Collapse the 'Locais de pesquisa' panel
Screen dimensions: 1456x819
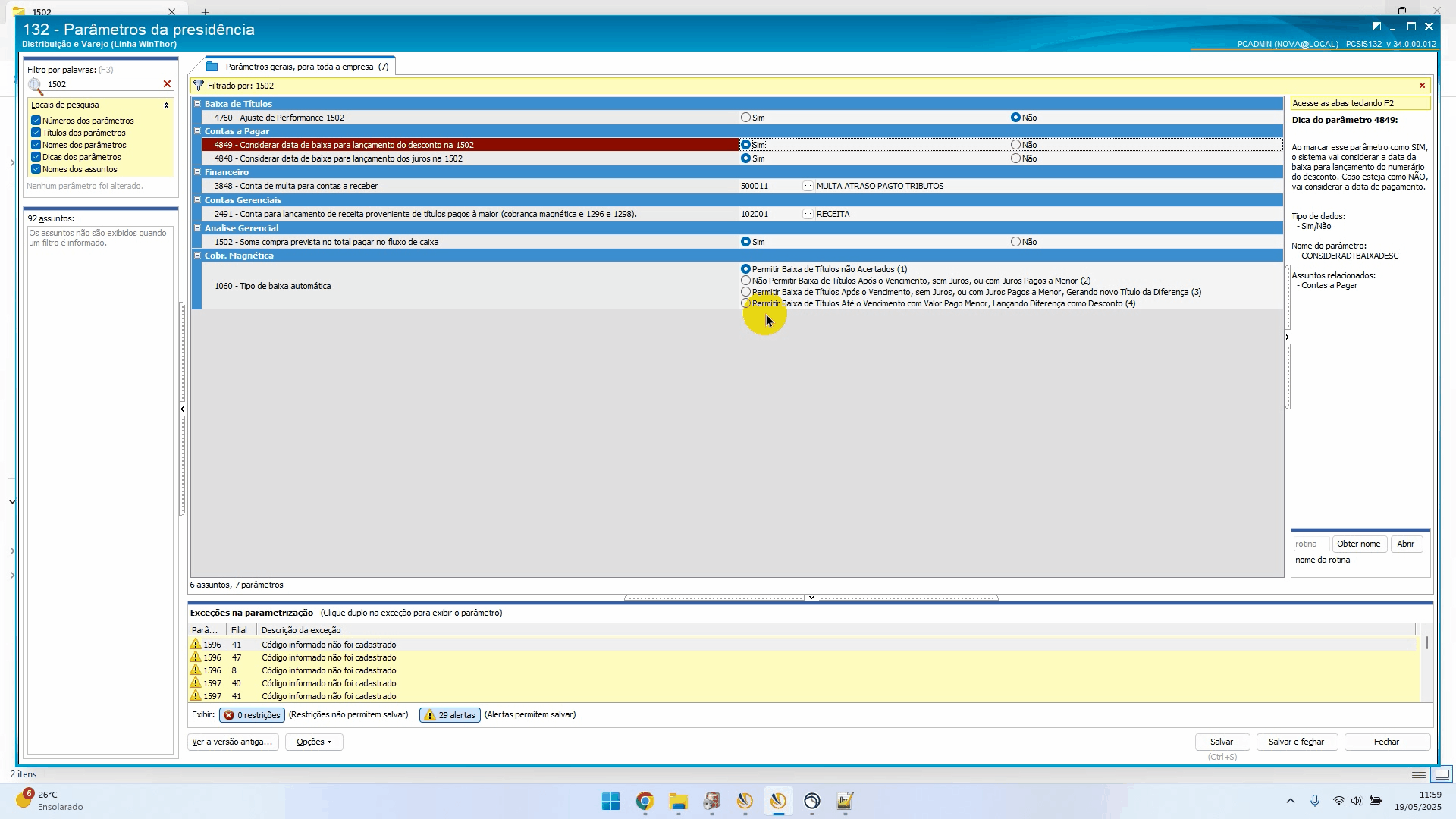[166, 105]
